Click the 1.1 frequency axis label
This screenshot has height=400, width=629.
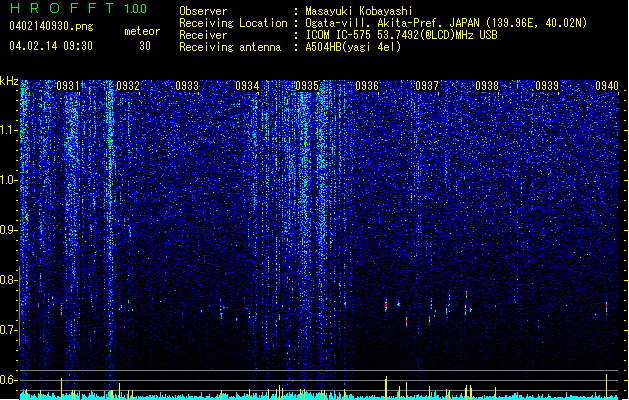pyautogui.click(x=9, y=131)
